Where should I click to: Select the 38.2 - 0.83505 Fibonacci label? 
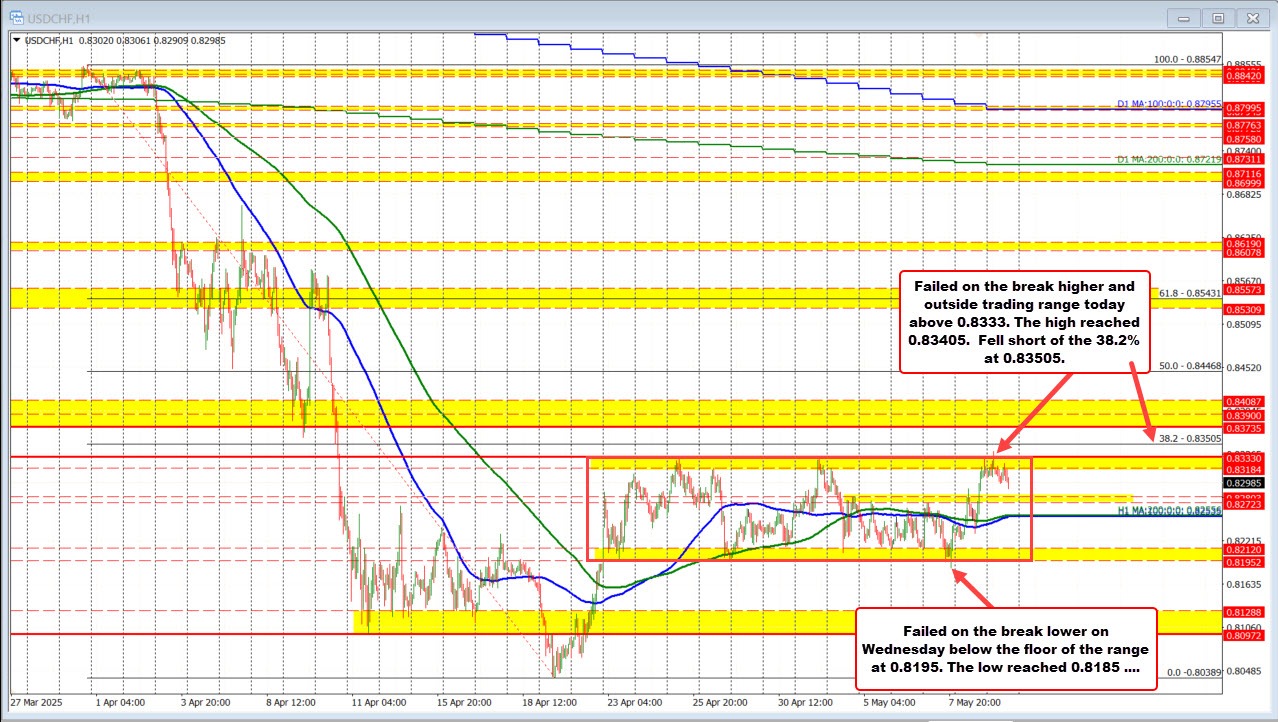[x=1190, y=438]
